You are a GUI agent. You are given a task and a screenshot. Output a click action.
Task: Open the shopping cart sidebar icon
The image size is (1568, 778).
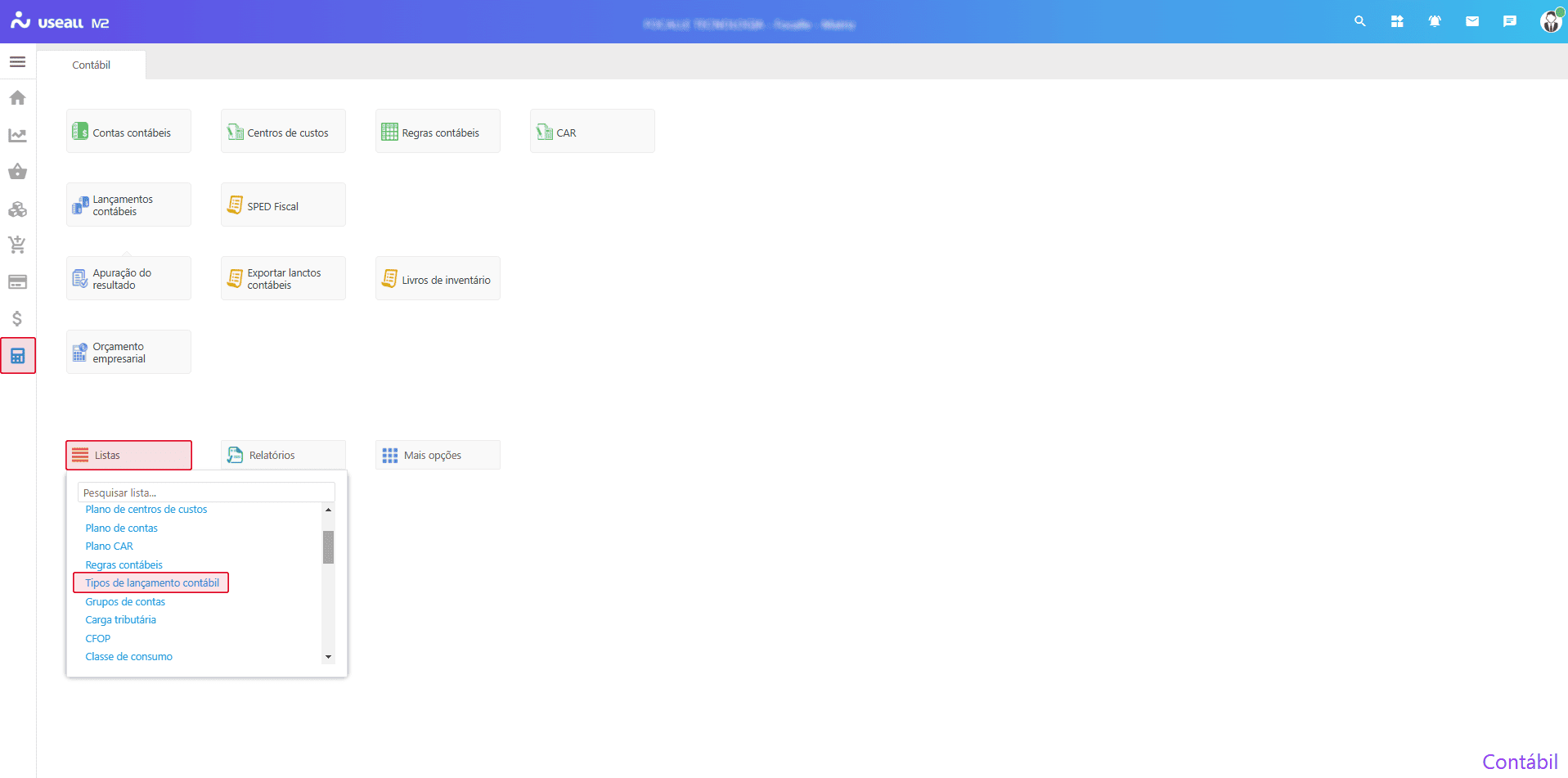coord(17,245)
